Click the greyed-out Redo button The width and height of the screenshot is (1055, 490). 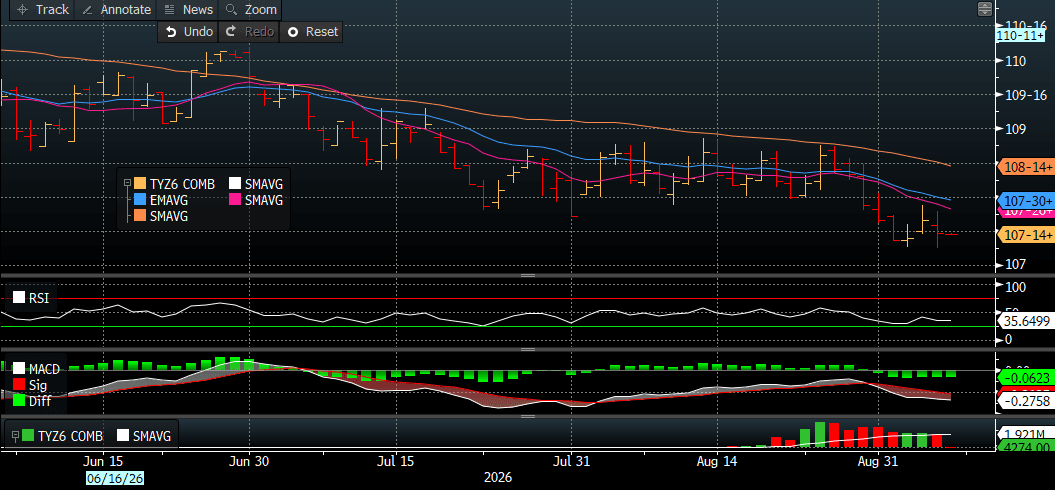point(249,32)
